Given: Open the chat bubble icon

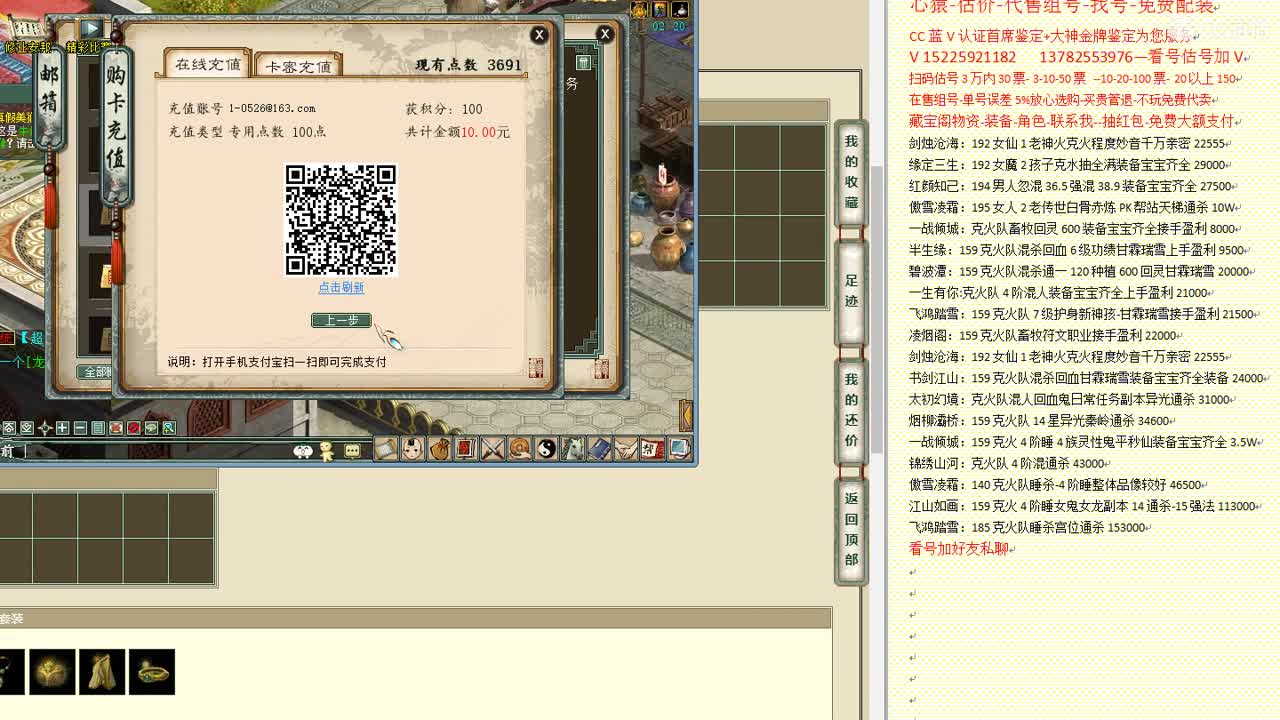Looking at the screenshot, I should (352, 451).
